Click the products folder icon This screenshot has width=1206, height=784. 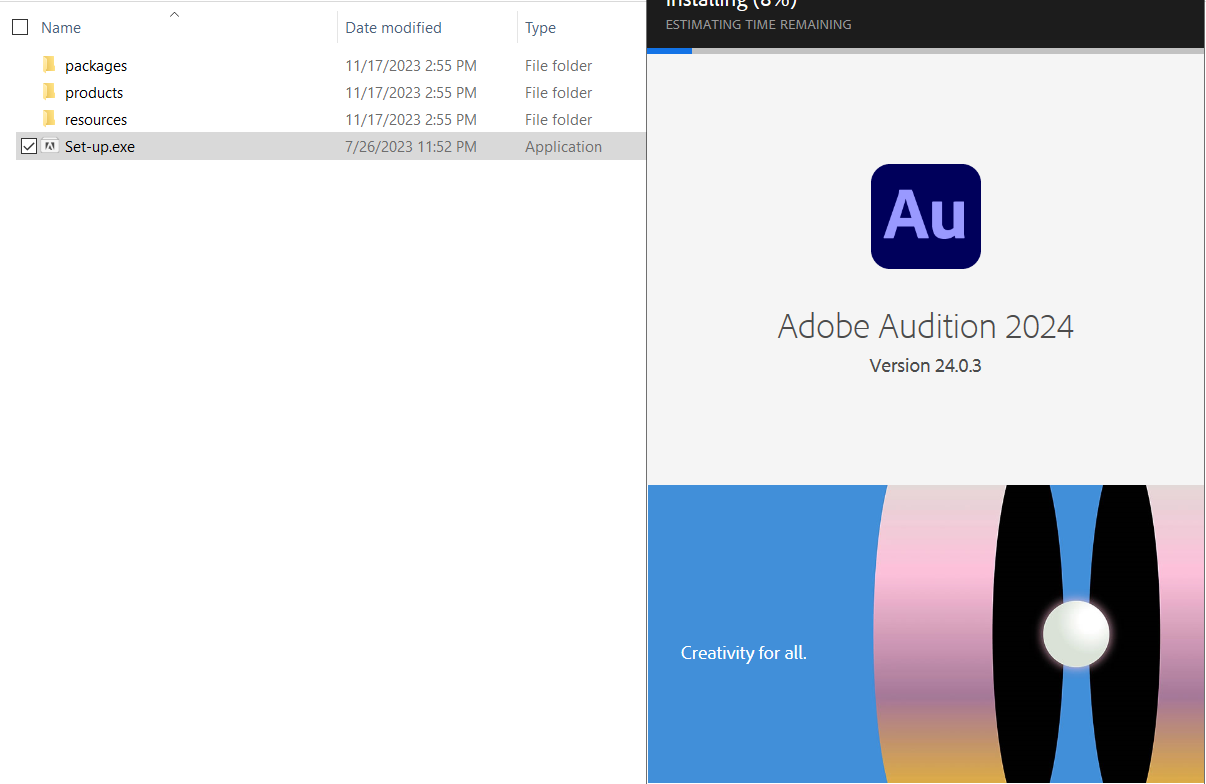[x=49, y=92]
